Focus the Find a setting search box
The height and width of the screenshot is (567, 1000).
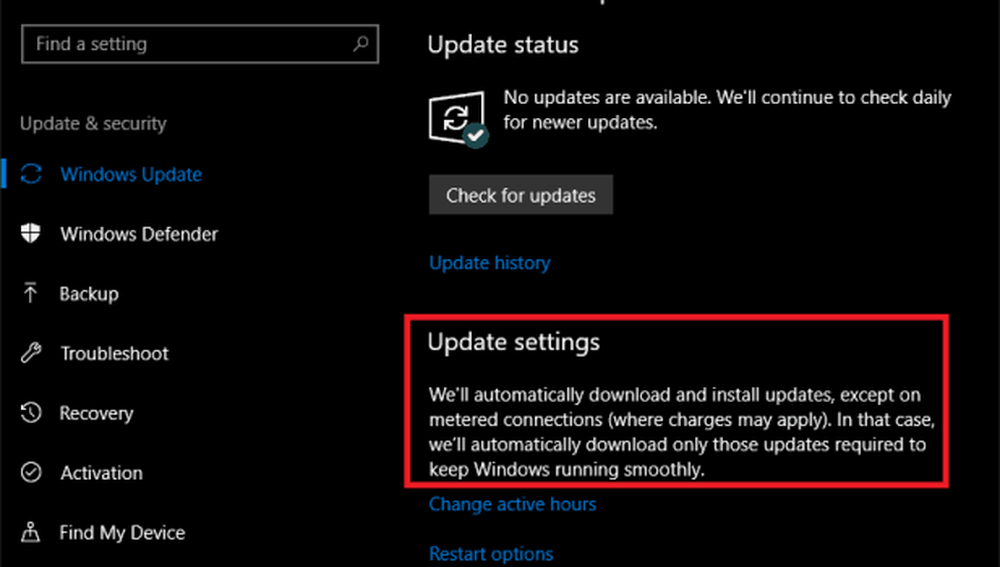click(x=185, y=44)
